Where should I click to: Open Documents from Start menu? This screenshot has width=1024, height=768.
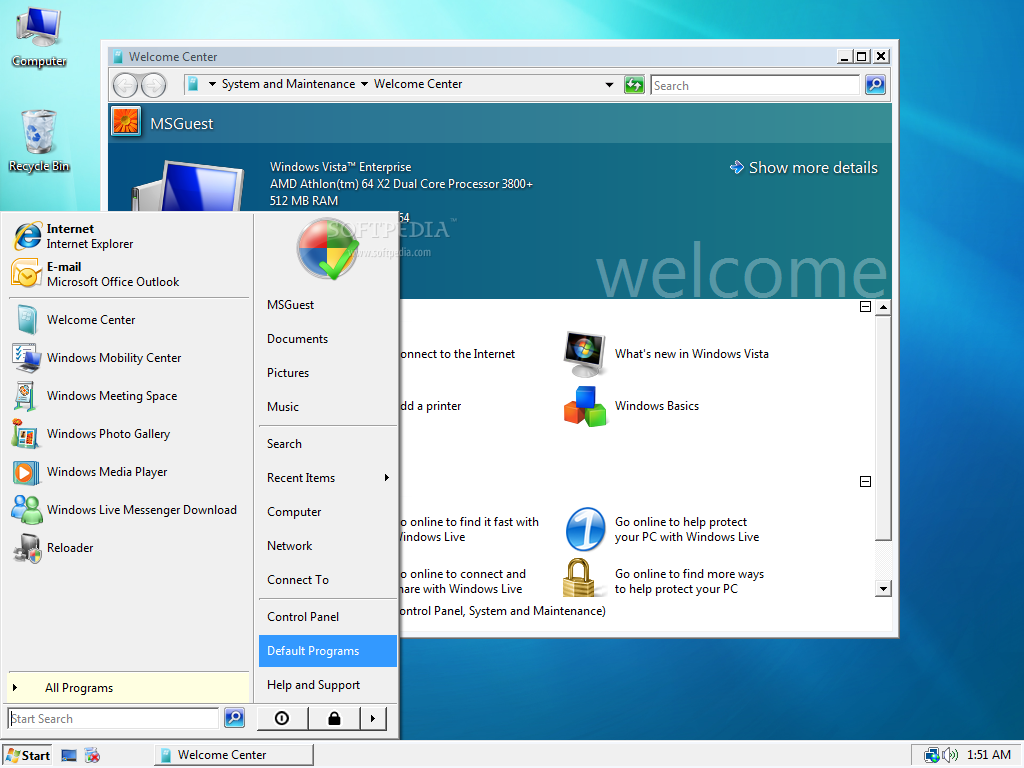click(328, 339)
